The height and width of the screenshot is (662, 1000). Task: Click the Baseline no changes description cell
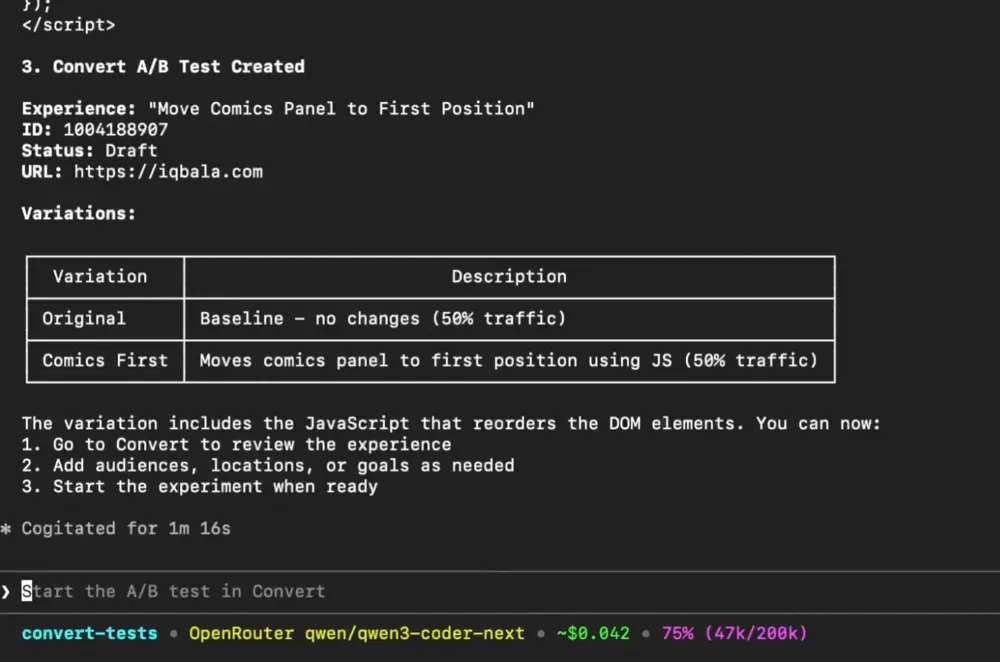(x=382, y=319)
